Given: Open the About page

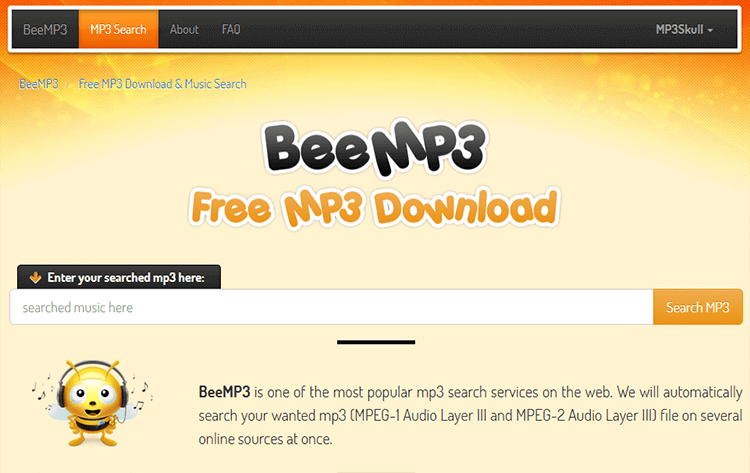Looking at the screenshot, I should coord(184,30).
